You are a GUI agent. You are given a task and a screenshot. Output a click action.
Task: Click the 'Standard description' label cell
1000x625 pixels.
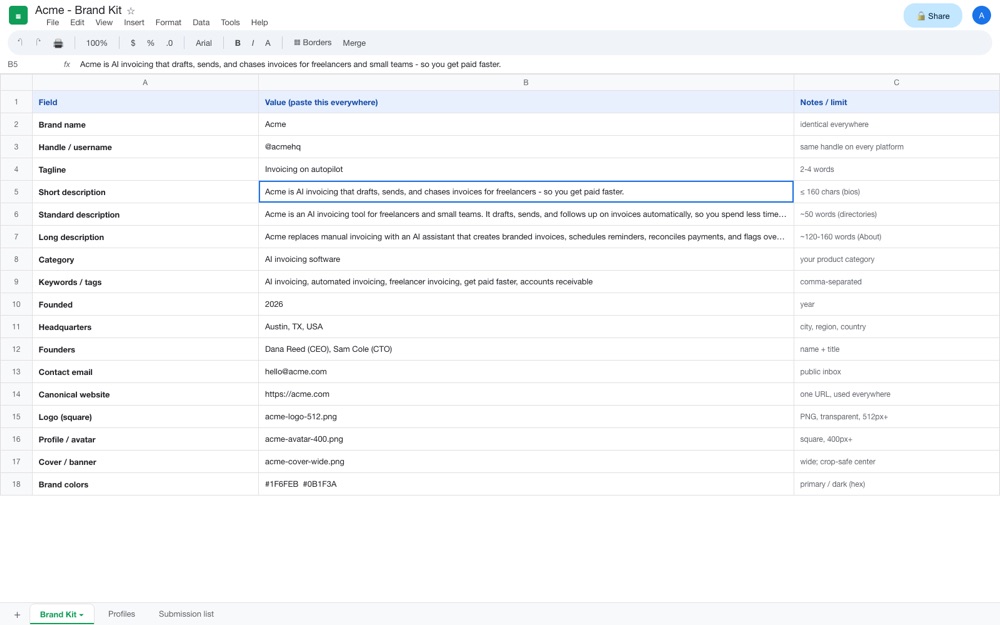point(145,214)
